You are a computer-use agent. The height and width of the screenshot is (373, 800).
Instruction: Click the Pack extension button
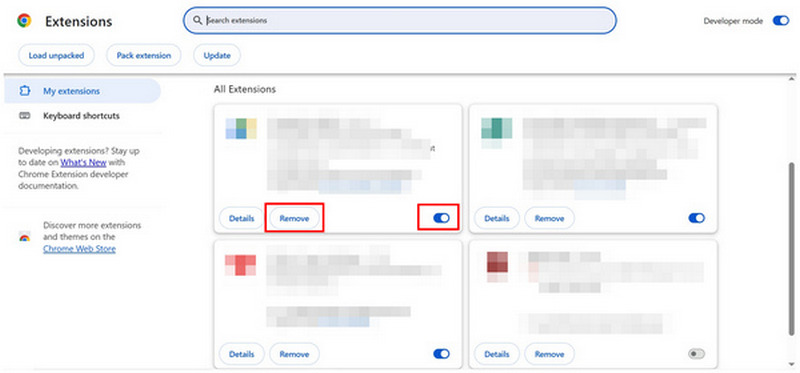pyautogui.click(x=143, y=56)
